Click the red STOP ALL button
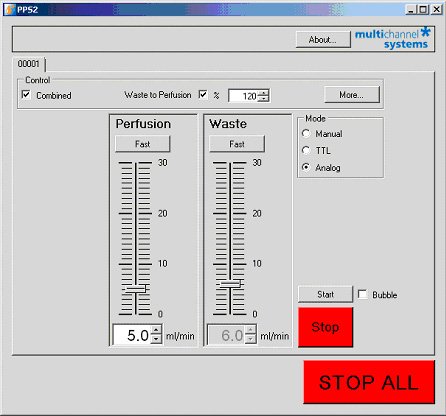This screenshot has height=416, width=446. [369, 382]
